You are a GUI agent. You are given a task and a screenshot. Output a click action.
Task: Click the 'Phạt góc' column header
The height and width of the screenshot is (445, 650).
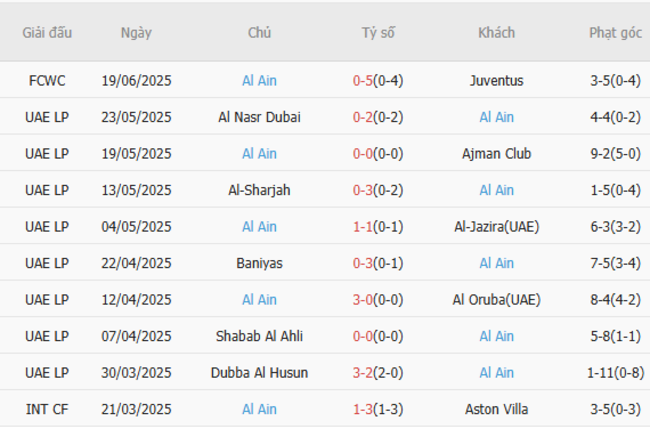point(615,32)
